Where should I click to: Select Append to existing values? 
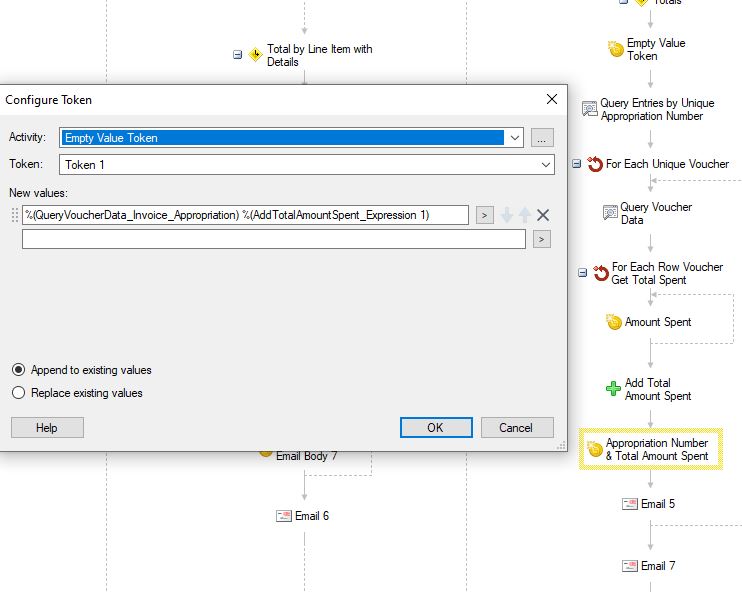pos(18,370)
